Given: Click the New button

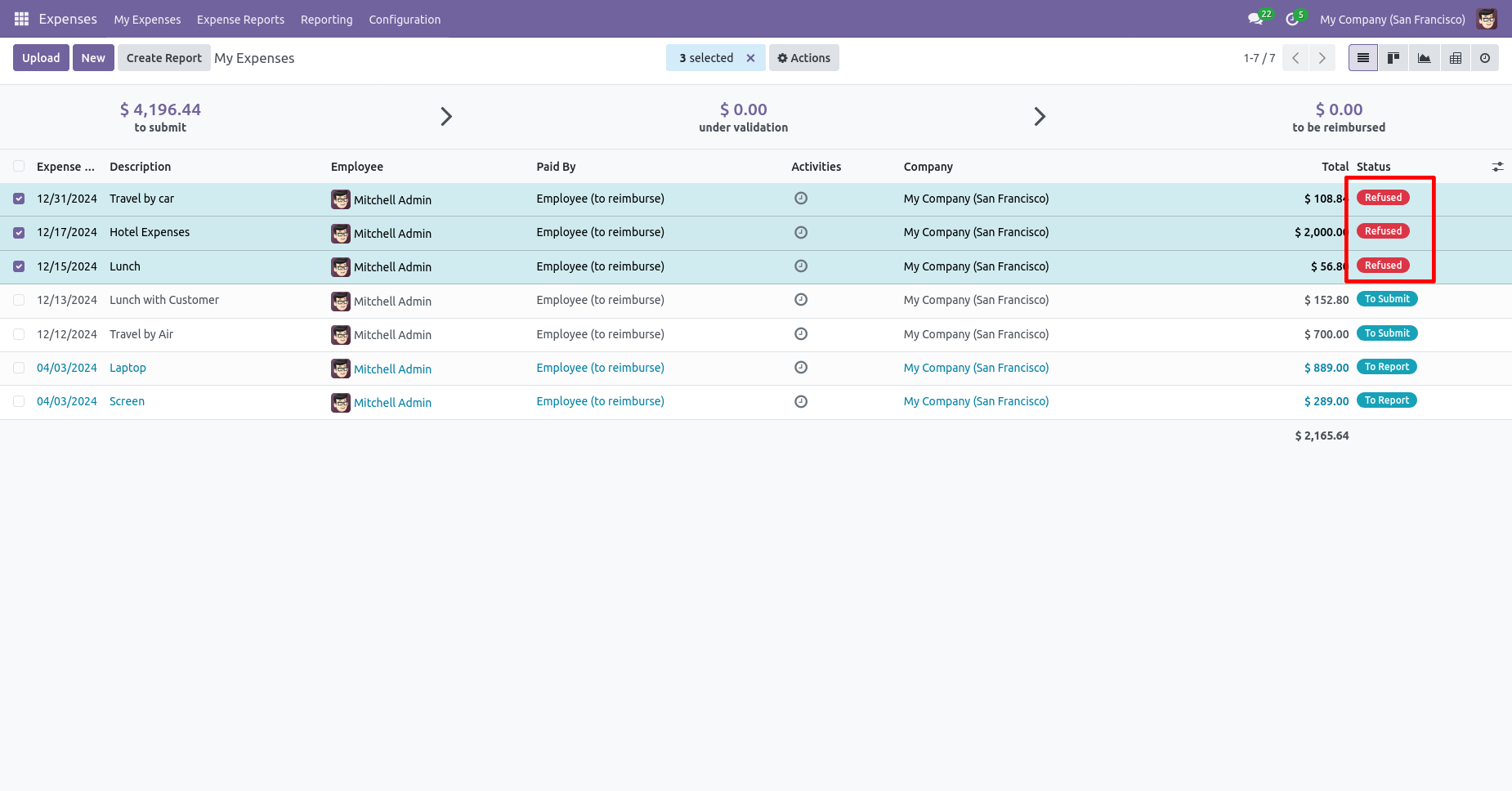Looking at the screenshot, I should click(93, 58).
